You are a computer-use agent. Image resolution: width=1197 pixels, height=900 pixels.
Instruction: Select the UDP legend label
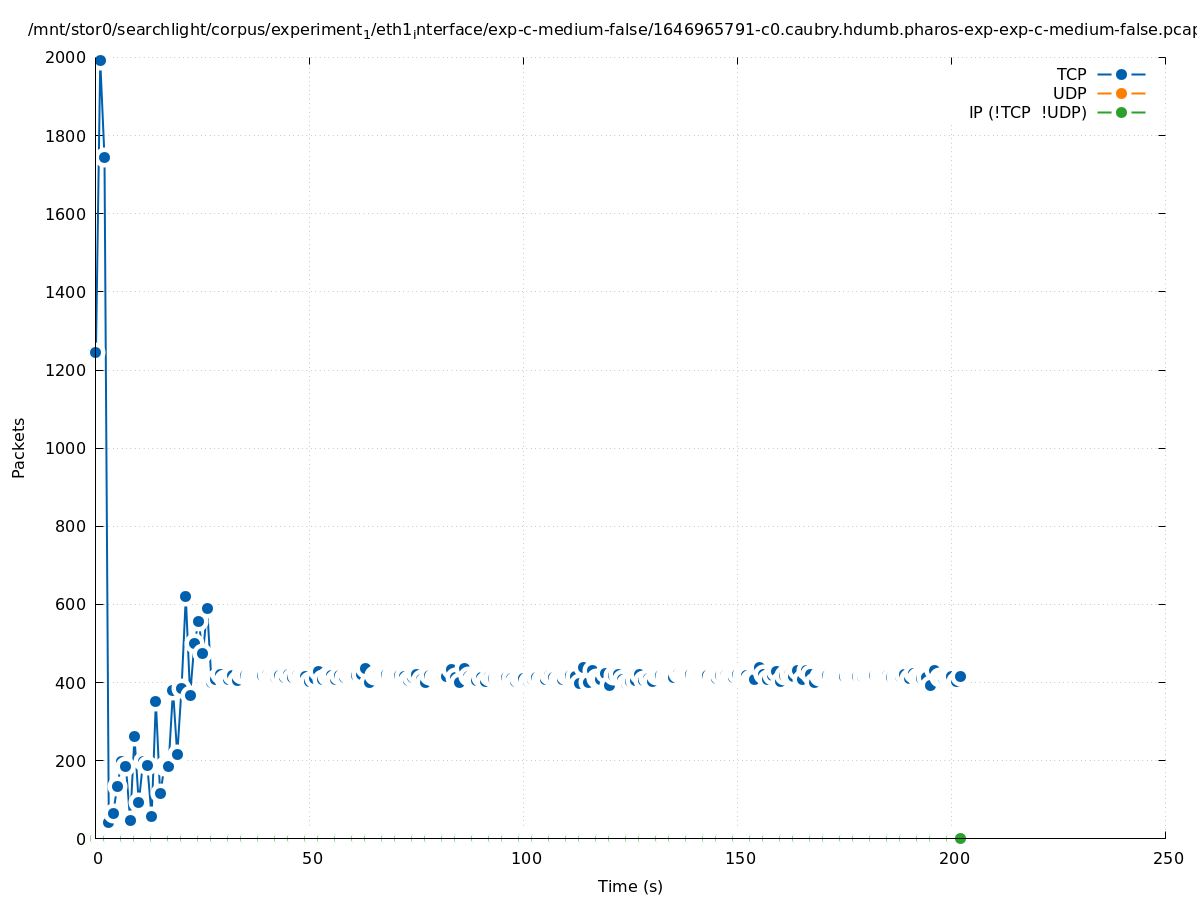tap(1069, 93)
